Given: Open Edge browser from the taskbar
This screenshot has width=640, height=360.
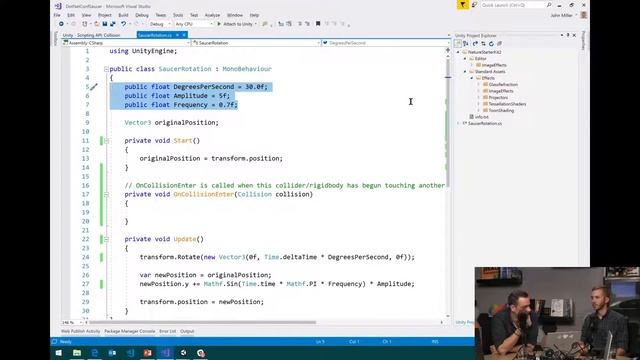Looking at the screenshot, I should coord(95,353).
